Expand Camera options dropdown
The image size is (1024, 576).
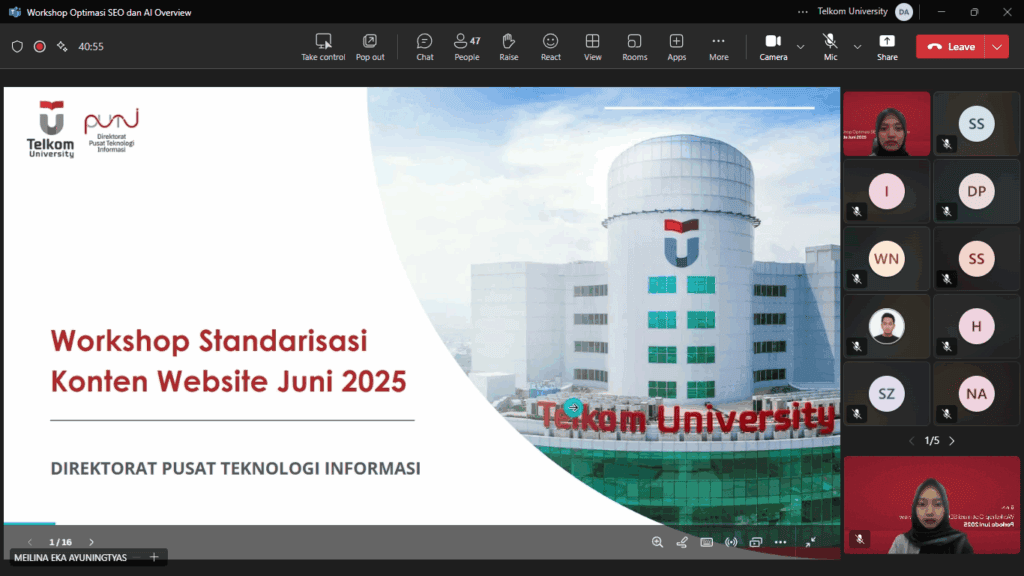pos(801,47)
